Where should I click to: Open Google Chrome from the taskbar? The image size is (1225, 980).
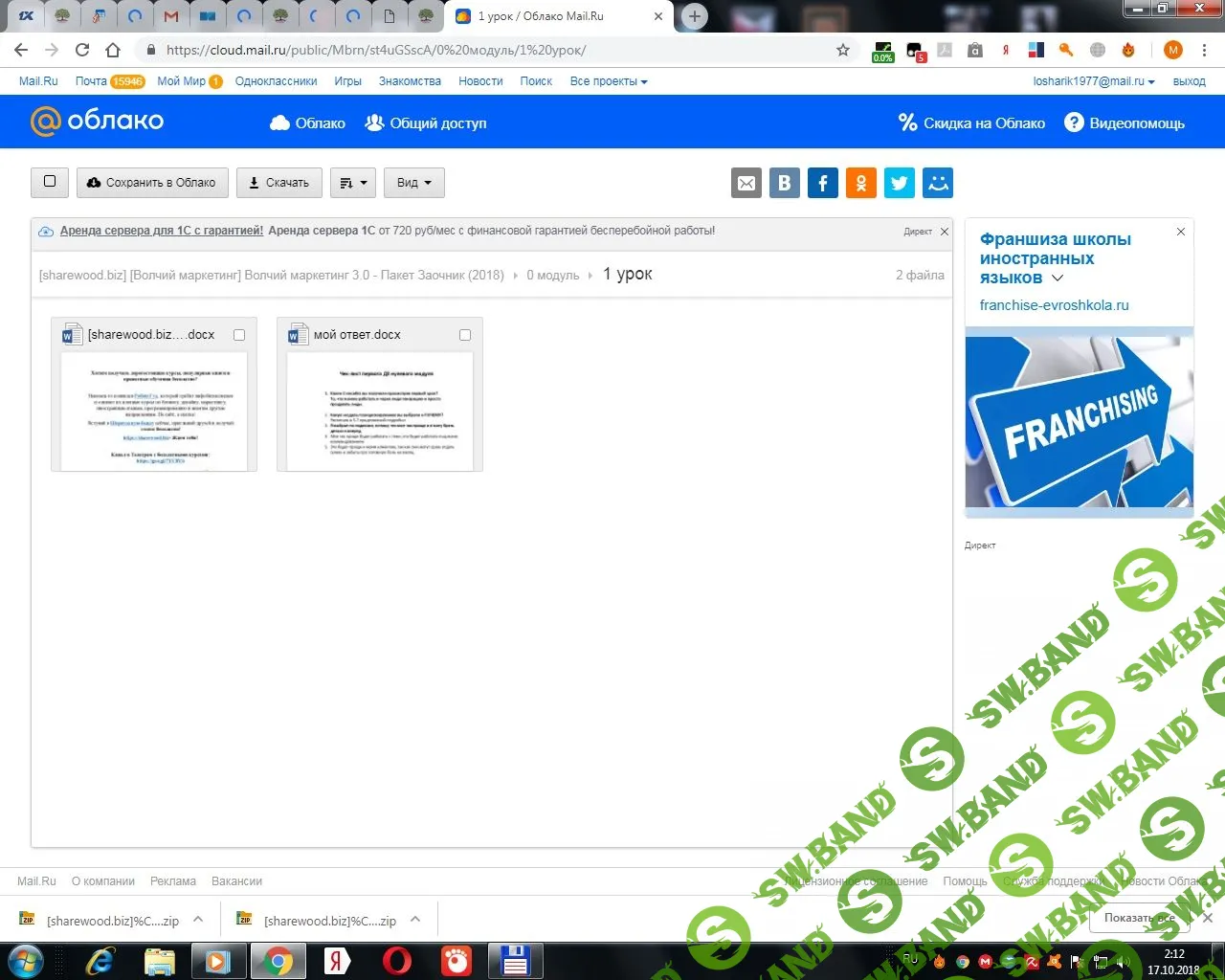pos(278,961)
